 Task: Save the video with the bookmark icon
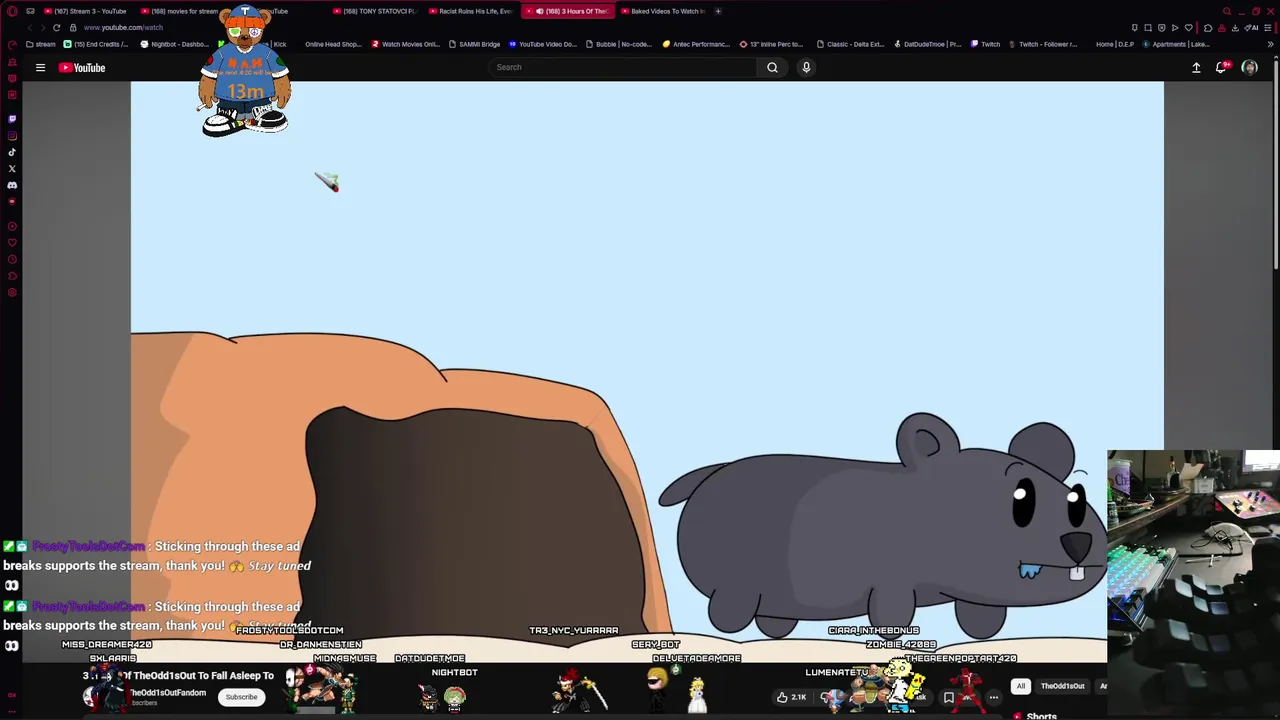pos(948,697)
